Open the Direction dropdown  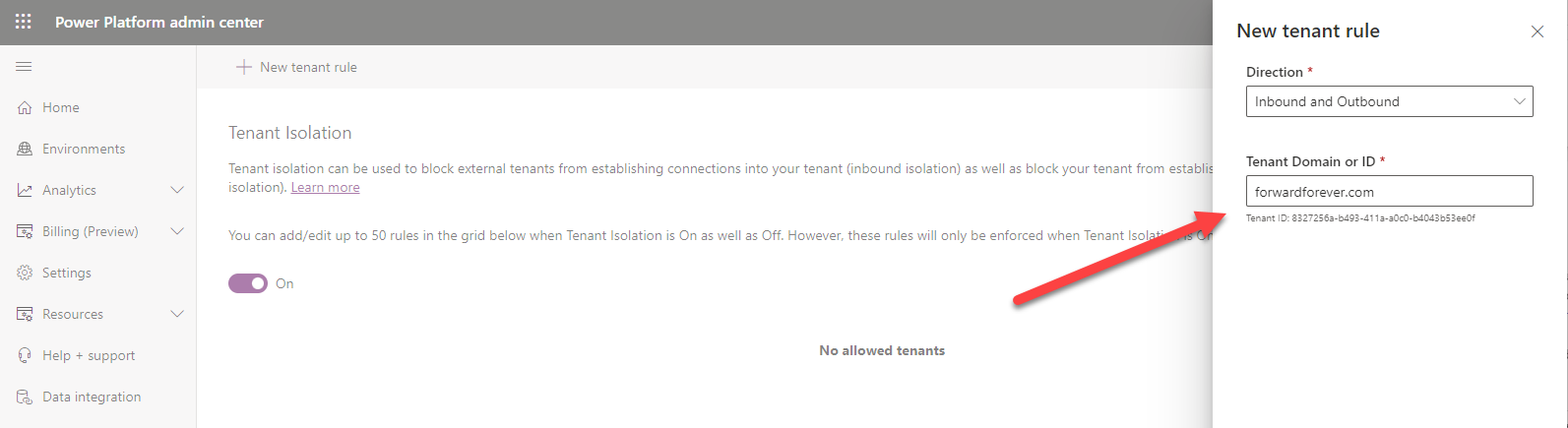coord(1389,101)
